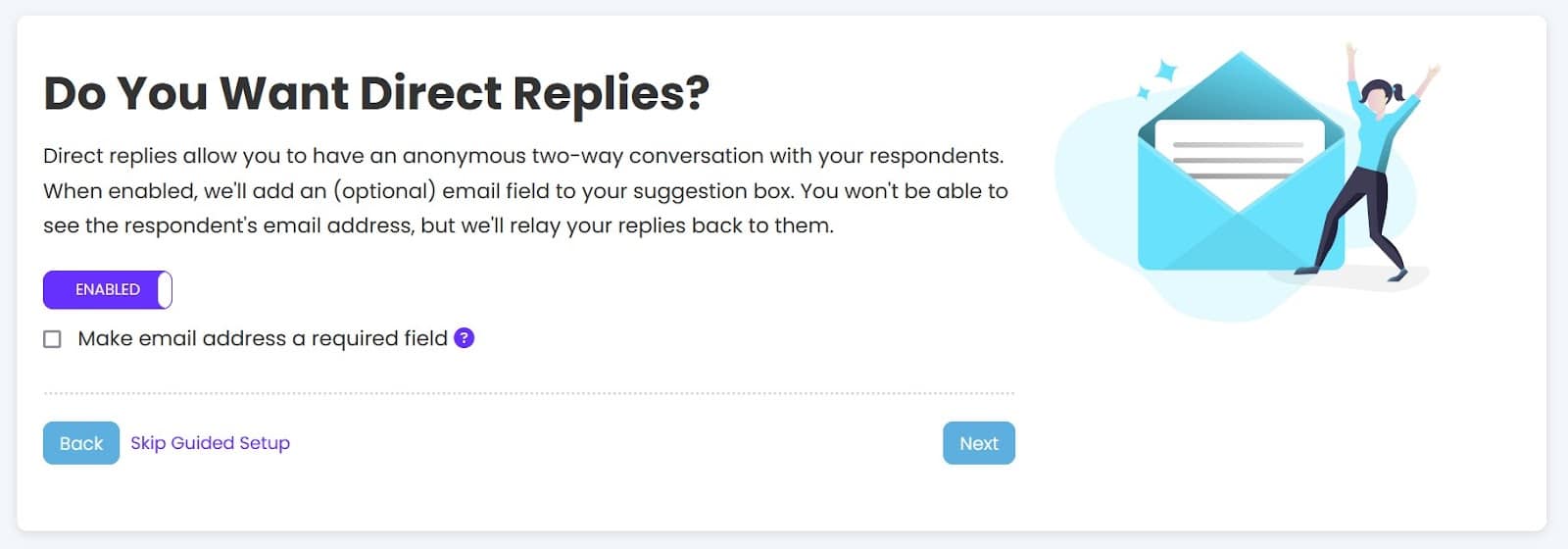Click the "Do You Want Direct Replies?" heading

pos(376,93)
